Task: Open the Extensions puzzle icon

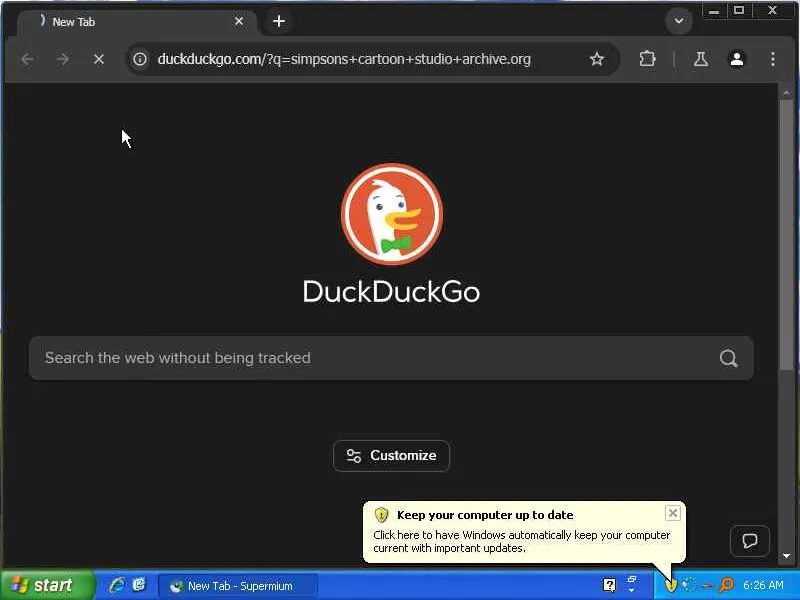Action: pos(647,59)
